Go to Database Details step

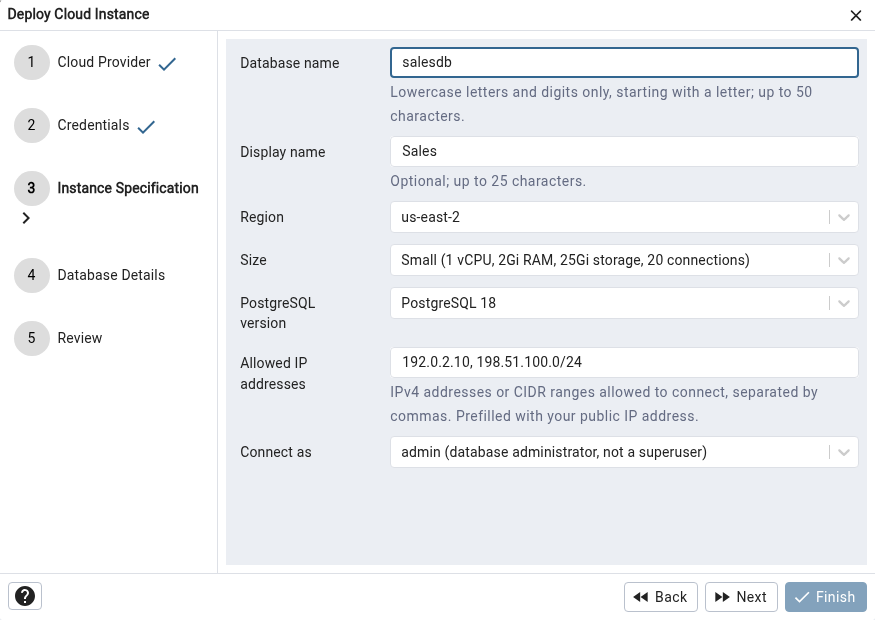(x=111, y=275)
